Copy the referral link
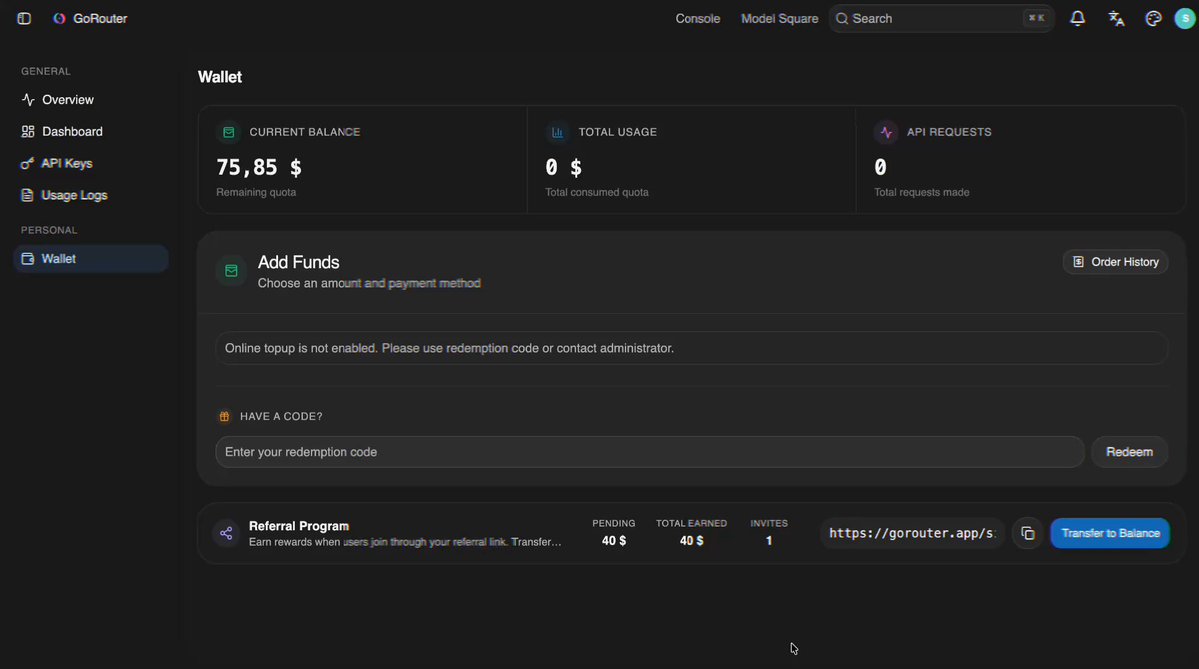This screenshot has height=669, width=1199. tap(1028, 534)
